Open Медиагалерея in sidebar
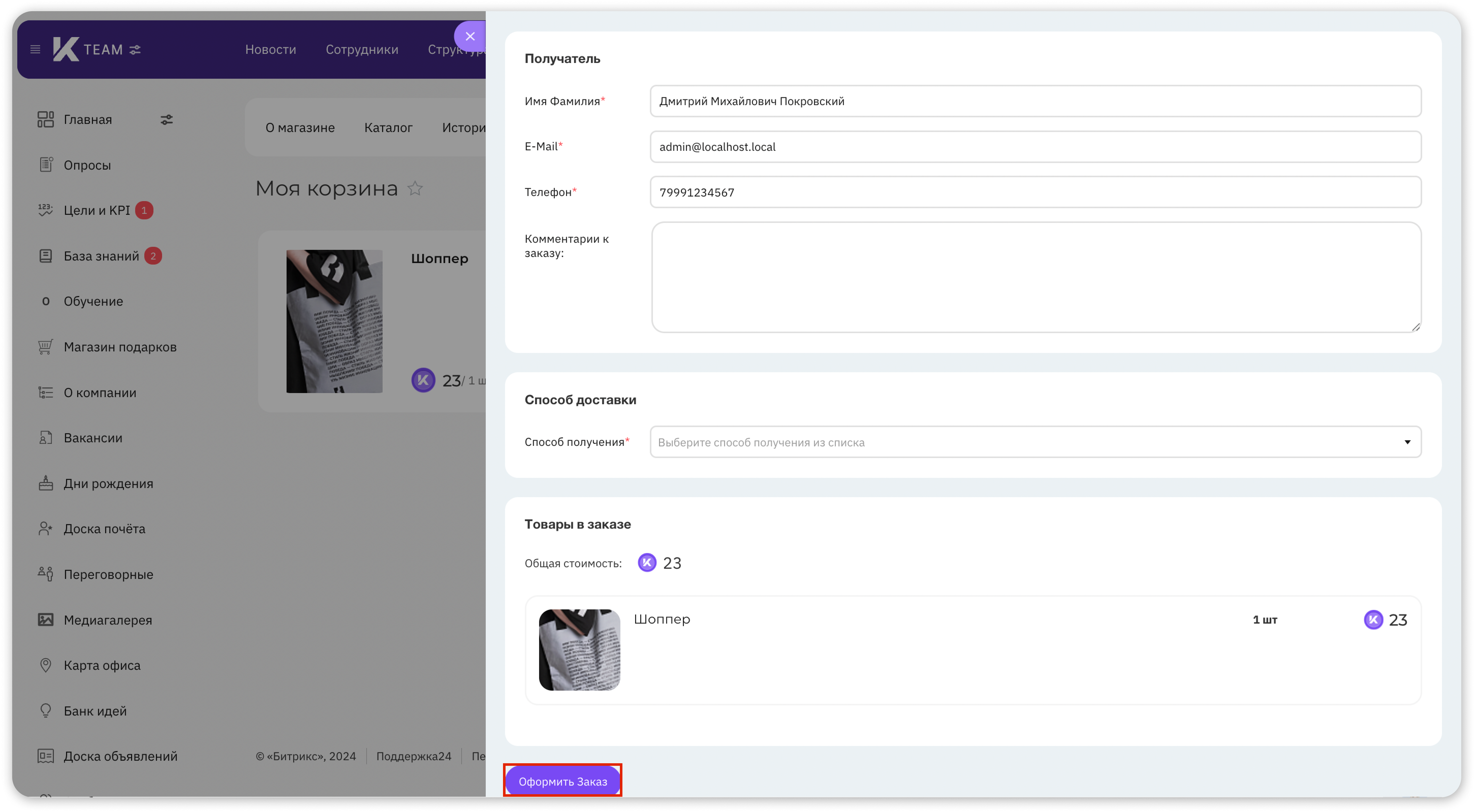The height and width of the screenshot is (812, 1475). [108, 620]
